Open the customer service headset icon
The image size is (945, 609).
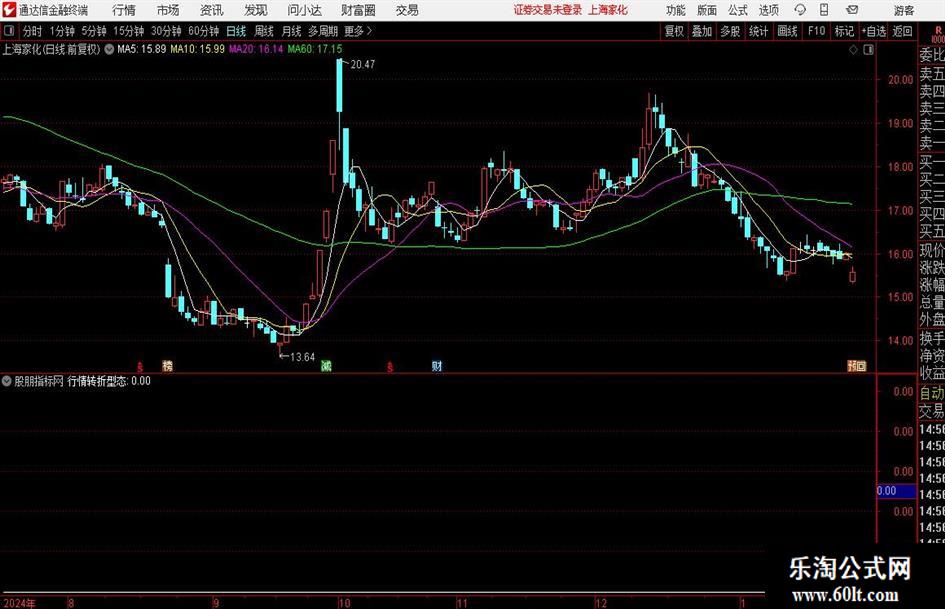[800, 10]
